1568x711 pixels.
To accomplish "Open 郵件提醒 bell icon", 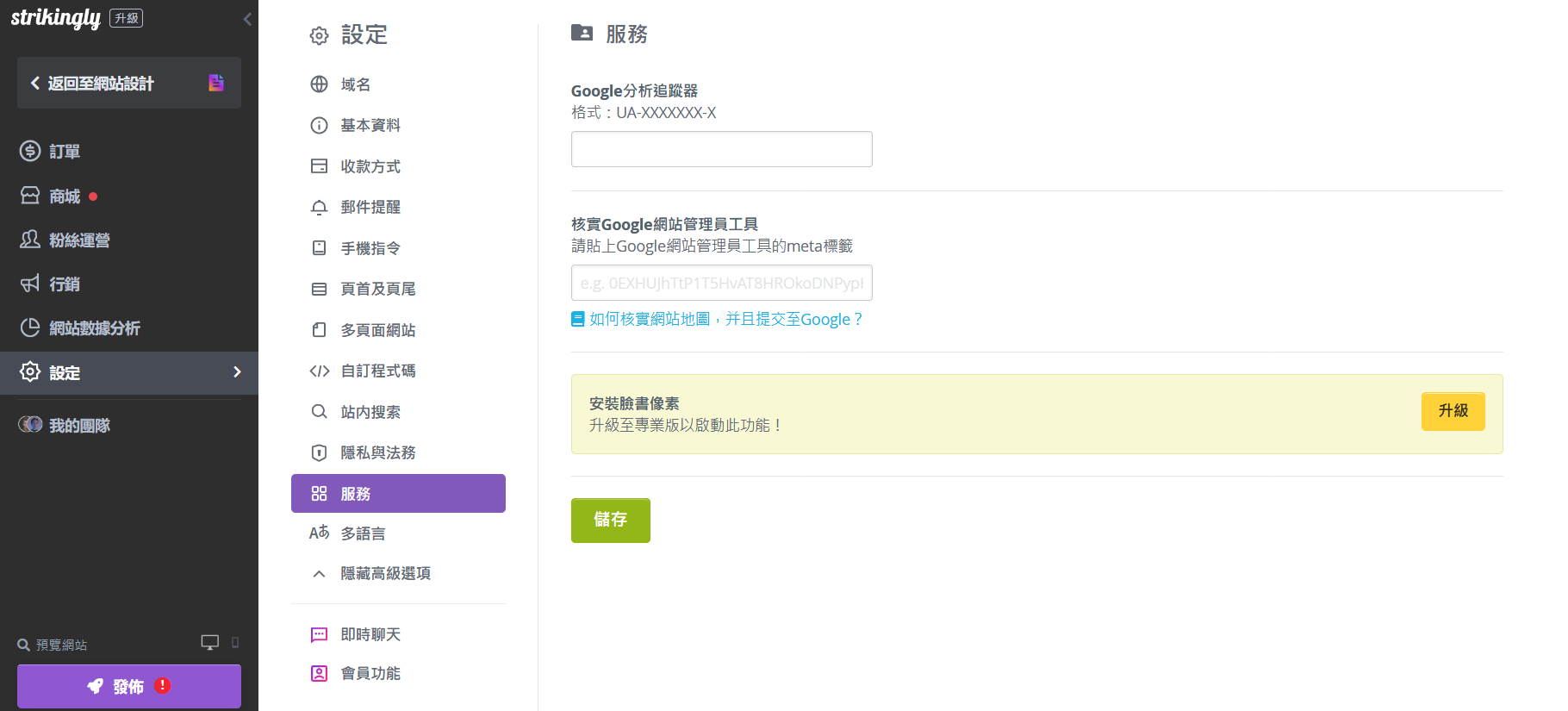I will (320, 207).
